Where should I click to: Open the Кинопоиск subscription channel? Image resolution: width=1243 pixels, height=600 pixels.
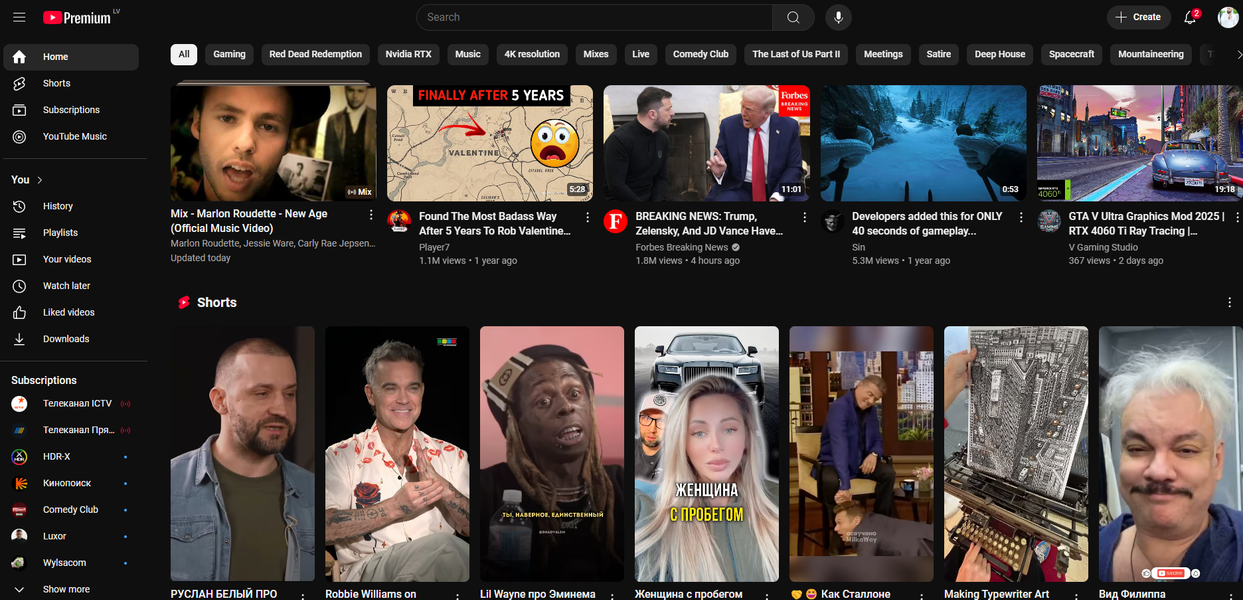71,483
